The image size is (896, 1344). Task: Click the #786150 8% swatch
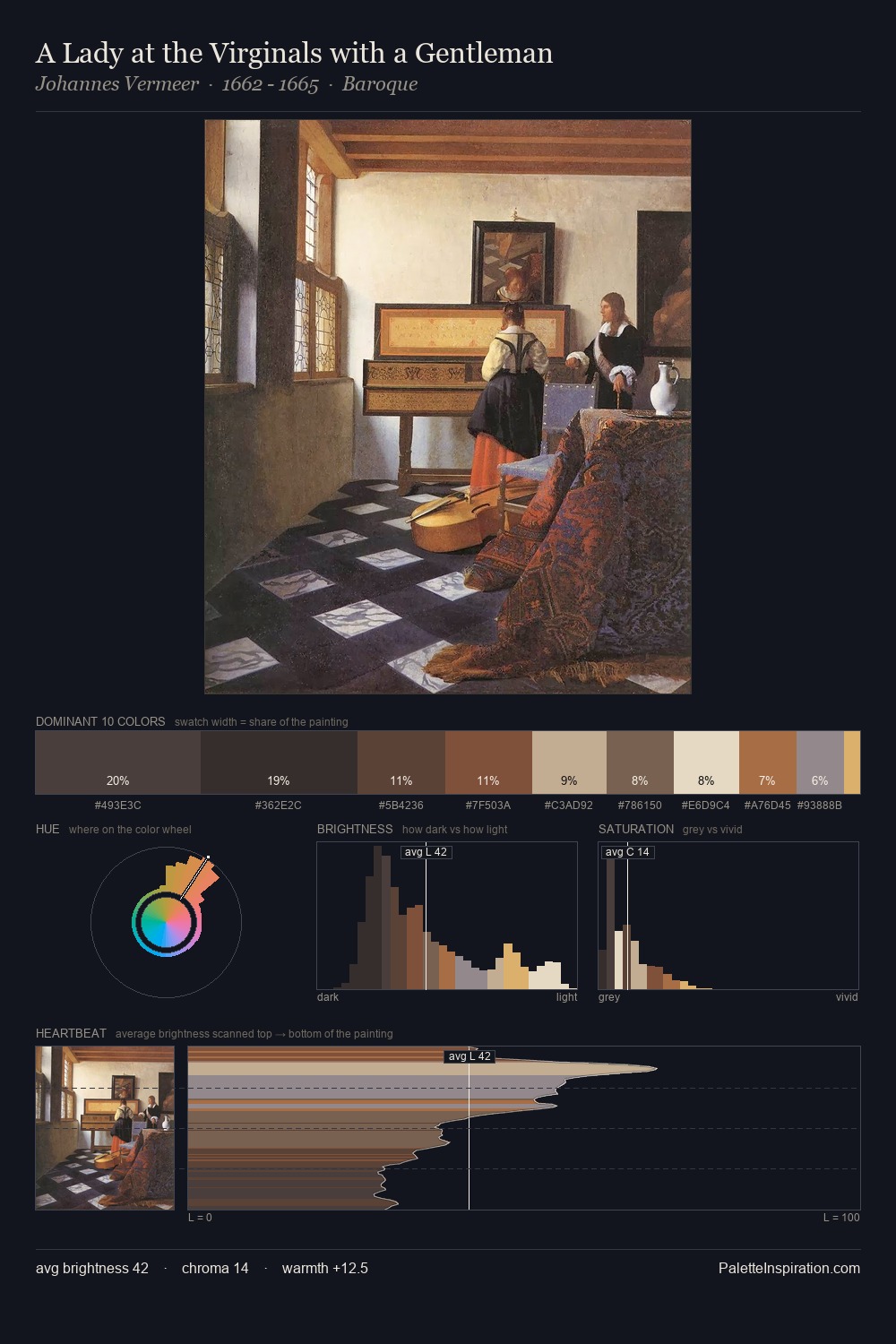tap(640, 762)
